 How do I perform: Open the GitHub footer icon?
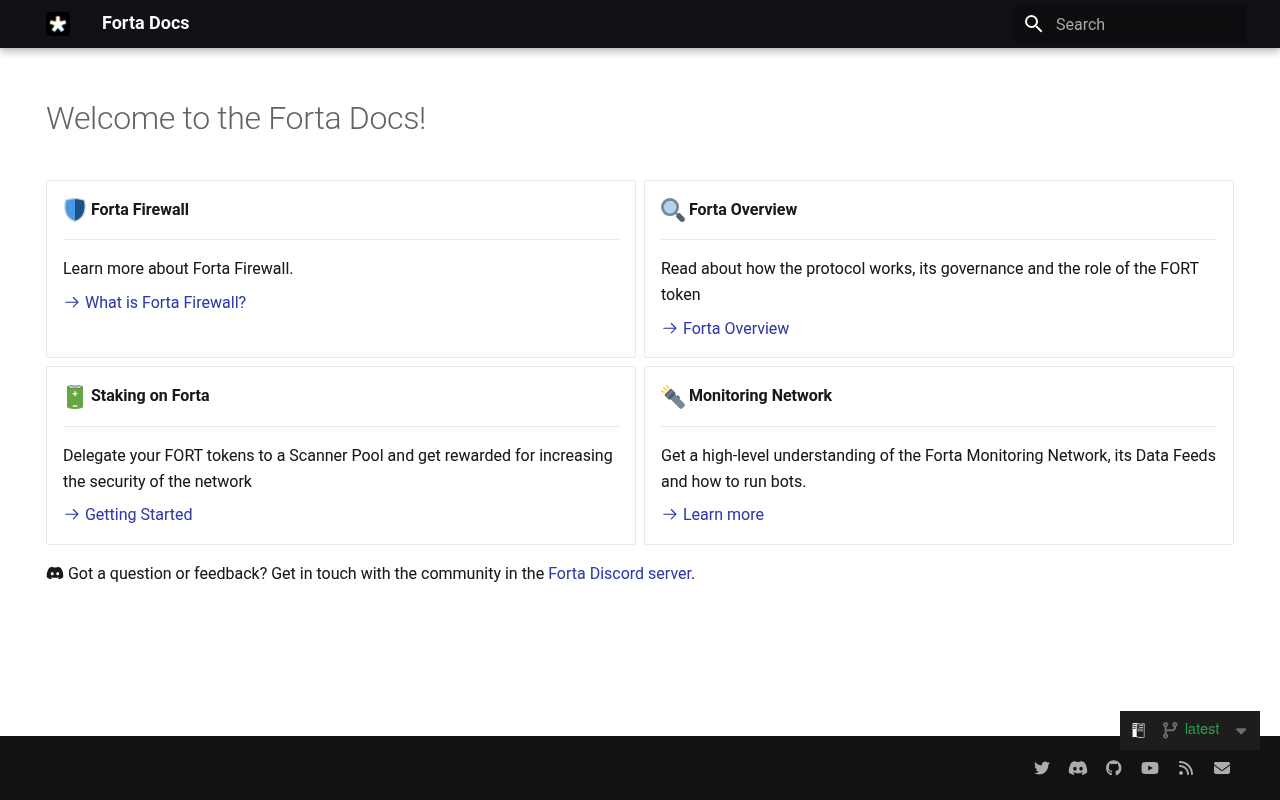click(1114, 768)
